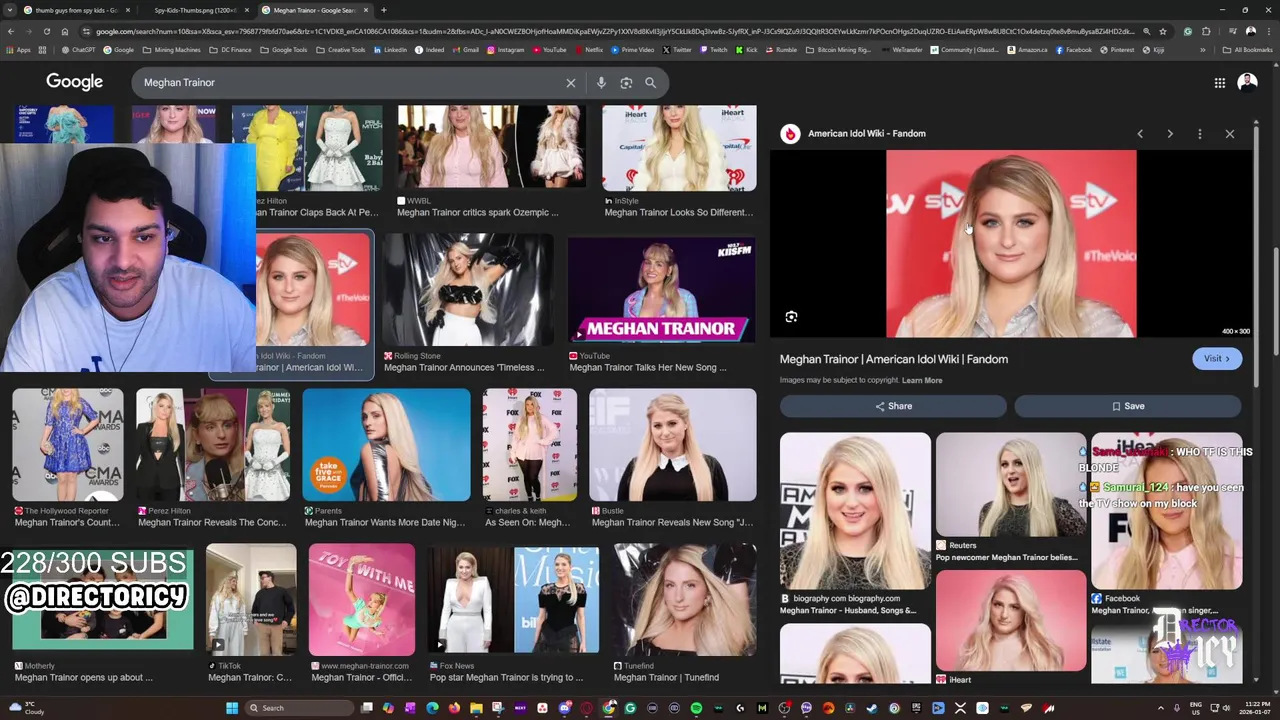Click the taskbar Search box

[x=300, y=708]
